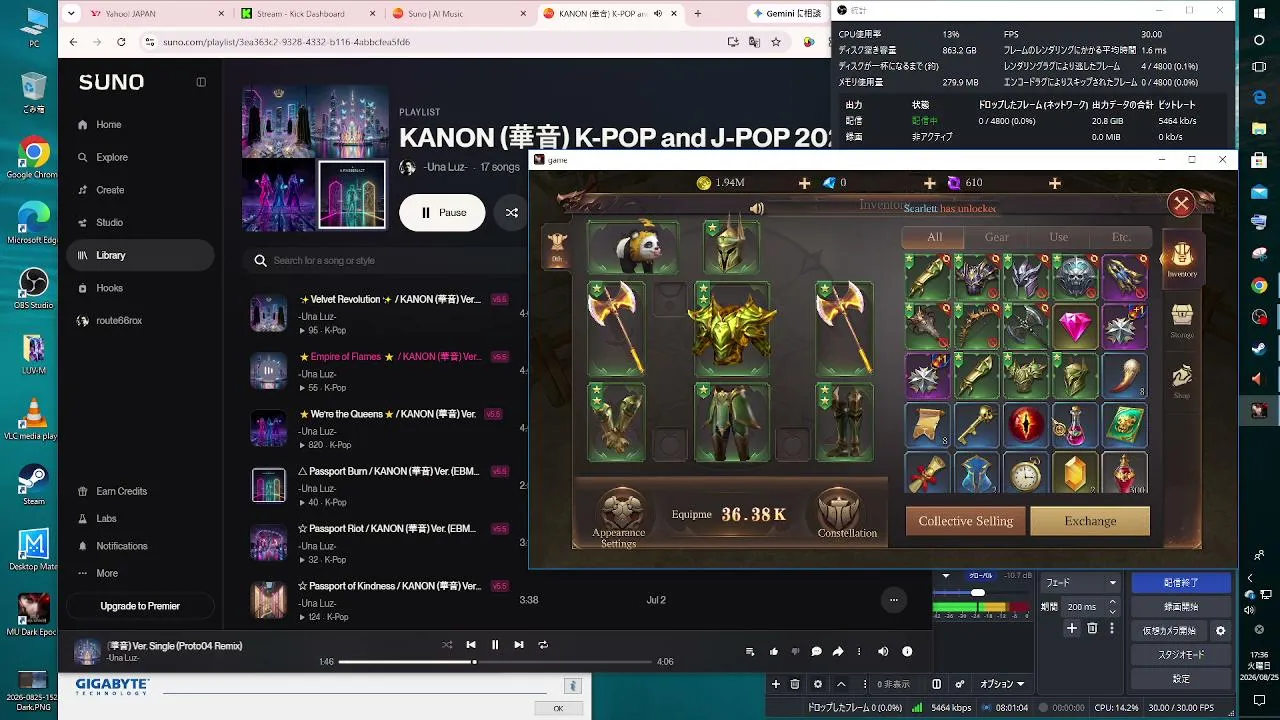Toggle OBS virtual camera start button
Image resolution: width=1280 pixels, height=720 pixels.
[x=1169, y=631]
